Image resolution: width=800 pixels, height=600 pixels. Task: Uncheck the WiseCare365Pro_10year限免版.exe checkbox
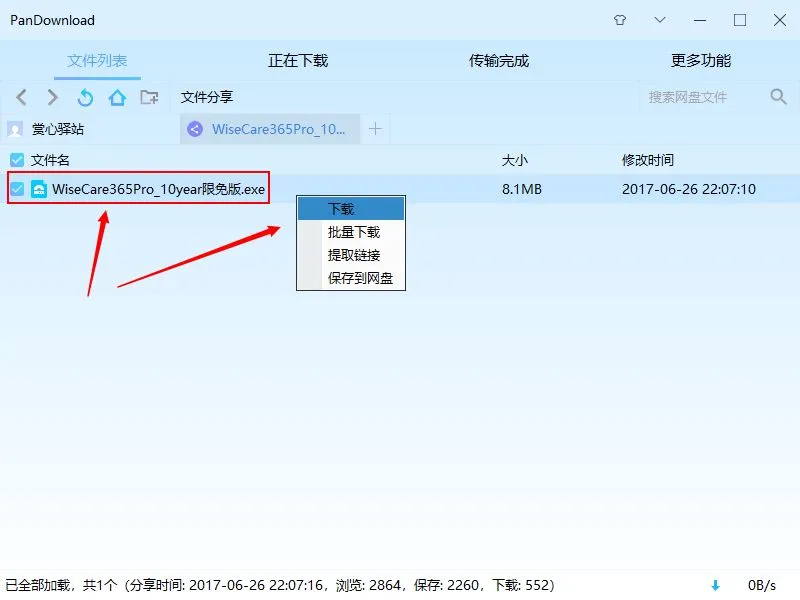coord(17,189)
